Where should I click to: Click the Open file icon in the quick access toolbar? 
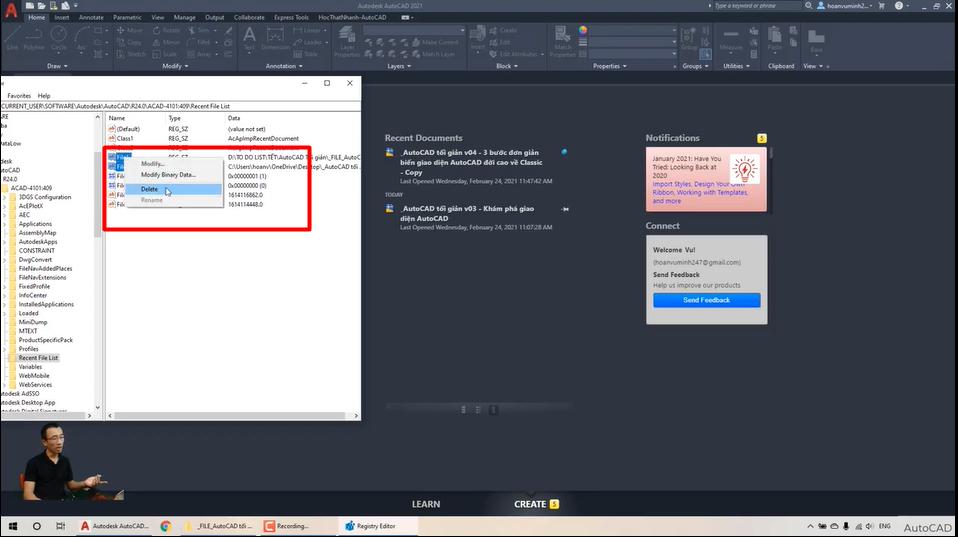[x=42, y=5]
